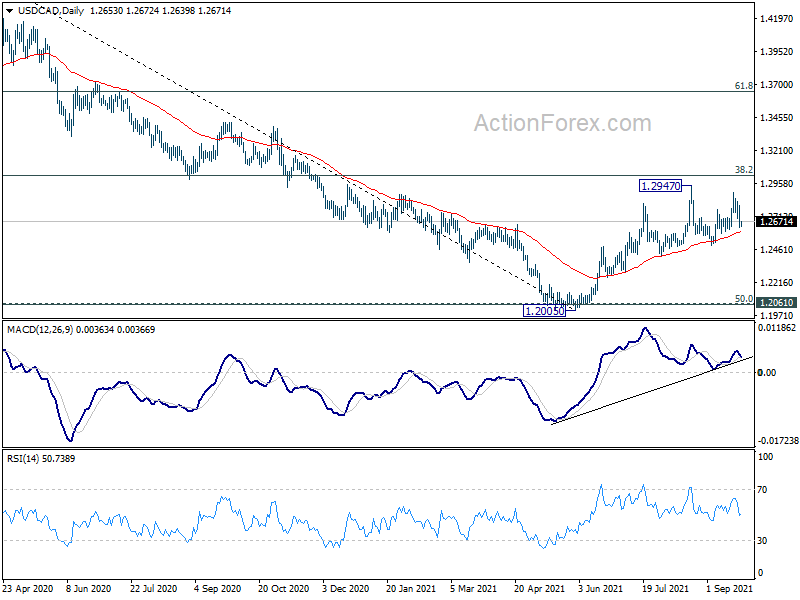Screen dimensions: 800x600
Task: Click the 1.41970 value on the price axis
Action: tap(776, 19)
